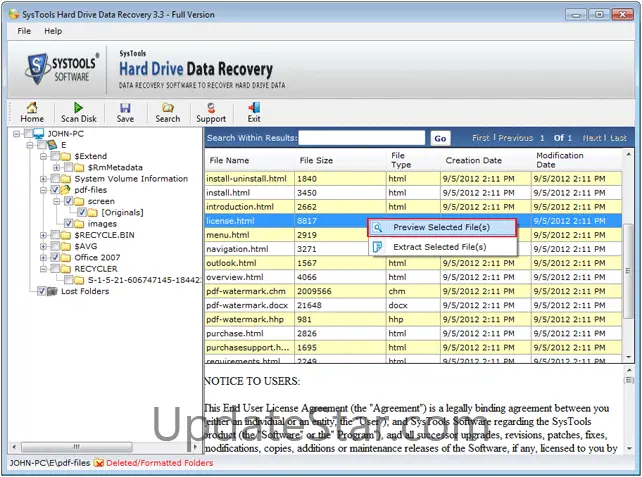The width and height of the screenshot is (642, 477).
Task: Click the Exit toolbar icon
Action: (x=254, y=108)
